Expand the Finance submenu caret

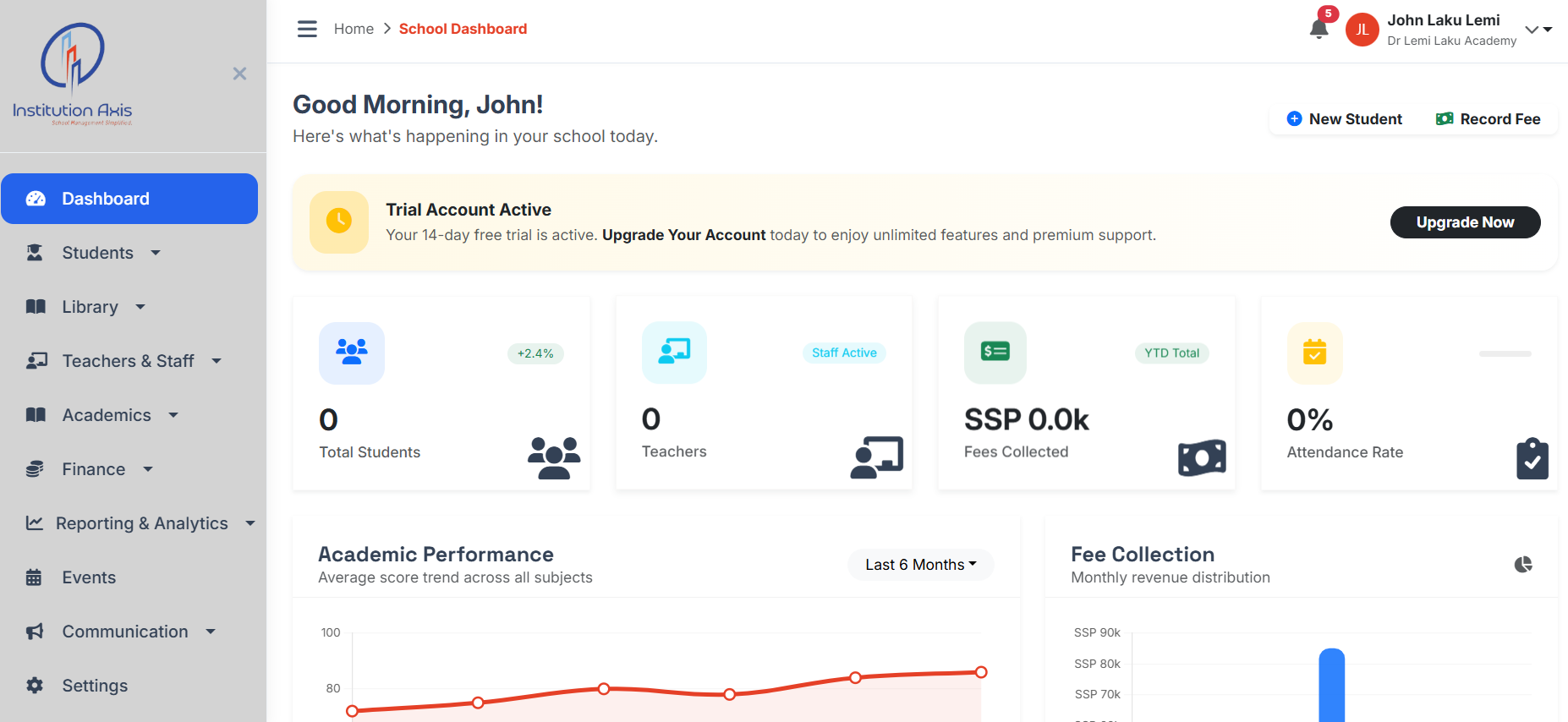148,469
